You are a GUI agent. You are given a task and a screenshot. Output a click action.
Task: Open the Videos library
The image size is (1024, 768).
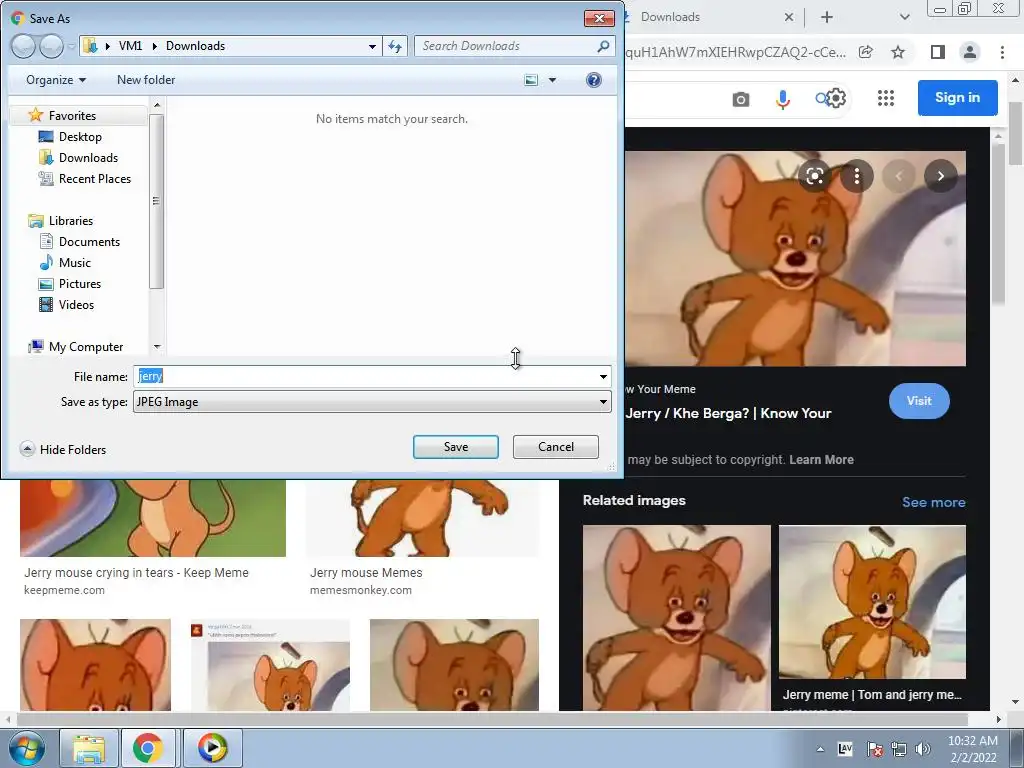coord(76,304)
